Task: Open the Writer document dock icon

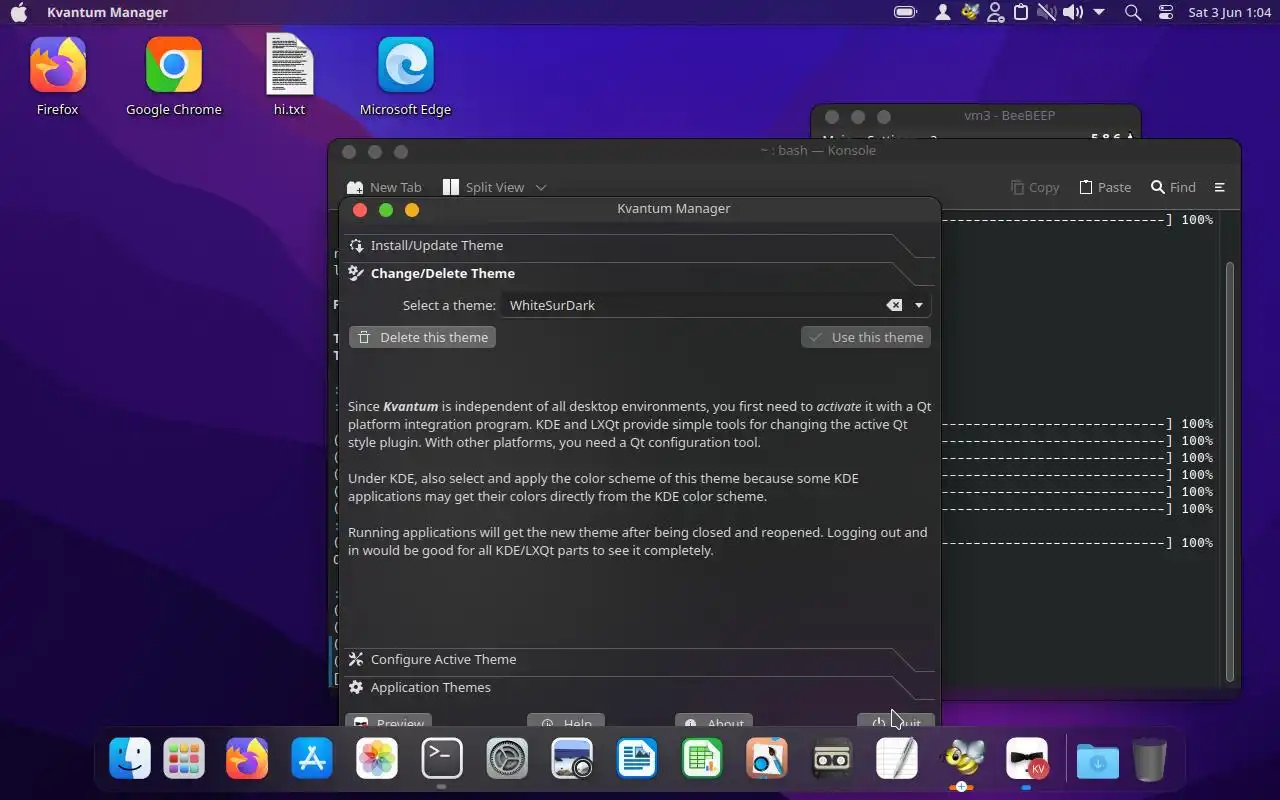Action: point(637,759)
